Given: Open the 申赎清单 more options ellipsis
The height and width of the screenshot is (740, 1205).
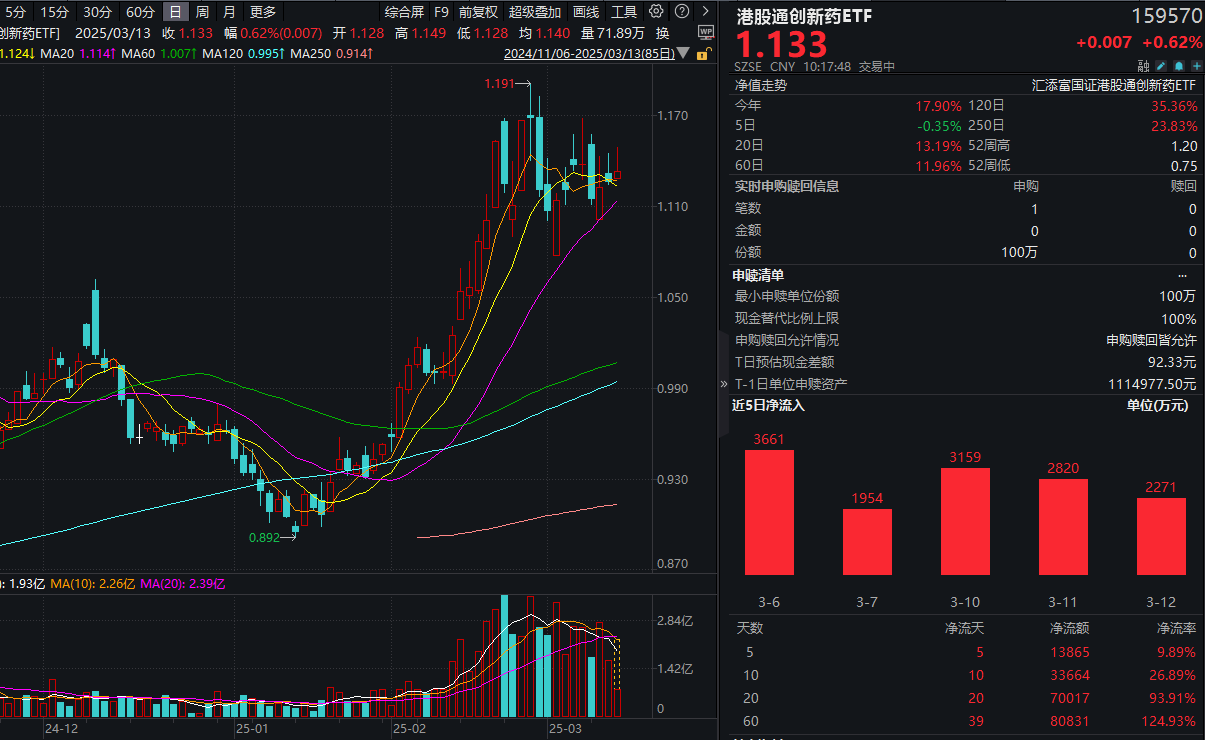Looking at the screenshot, I should pos(1183,275).
